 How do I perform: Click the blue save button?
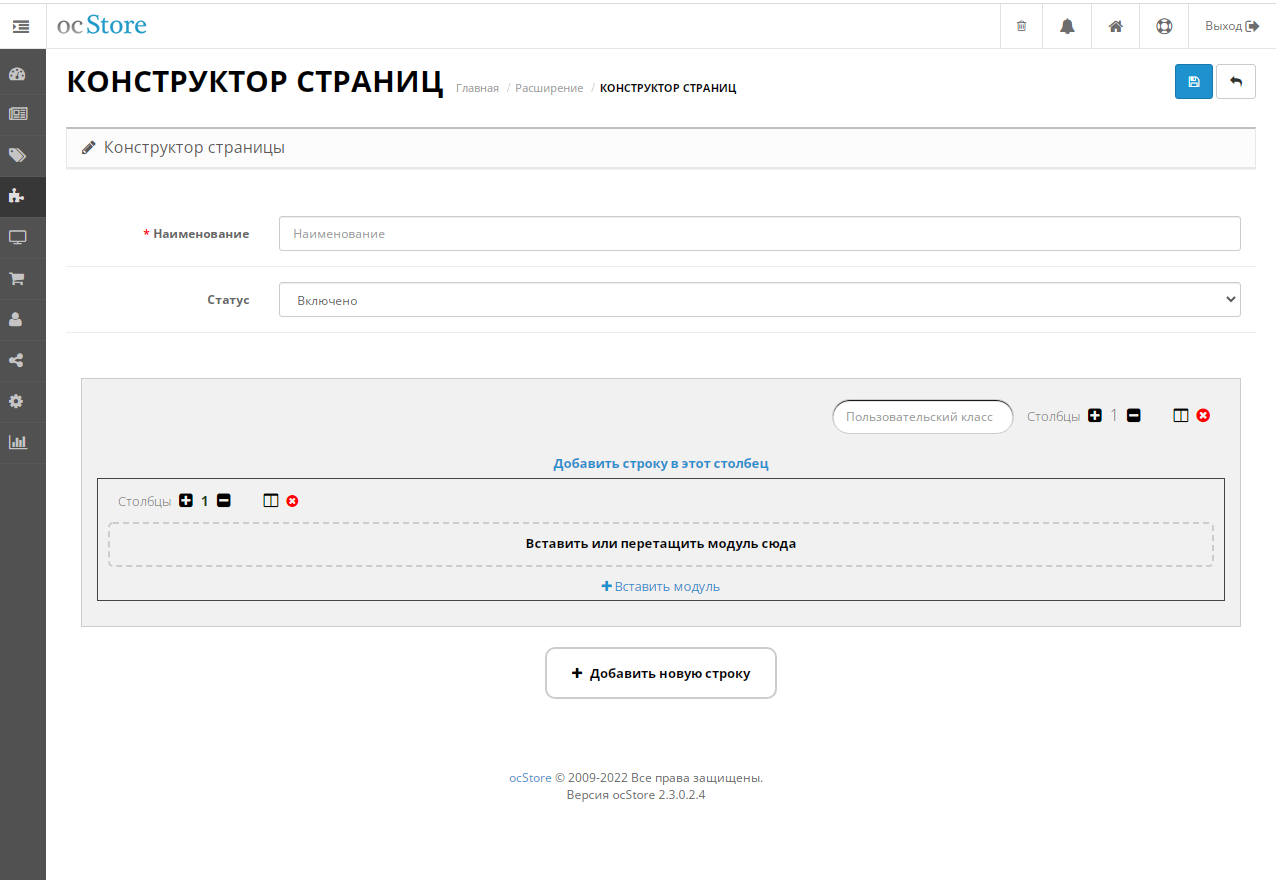(1193, 82)
